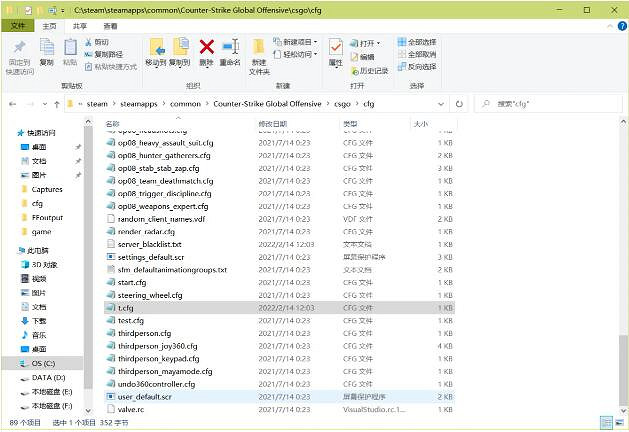Click the History icon in ribbon

pos(355,71)
